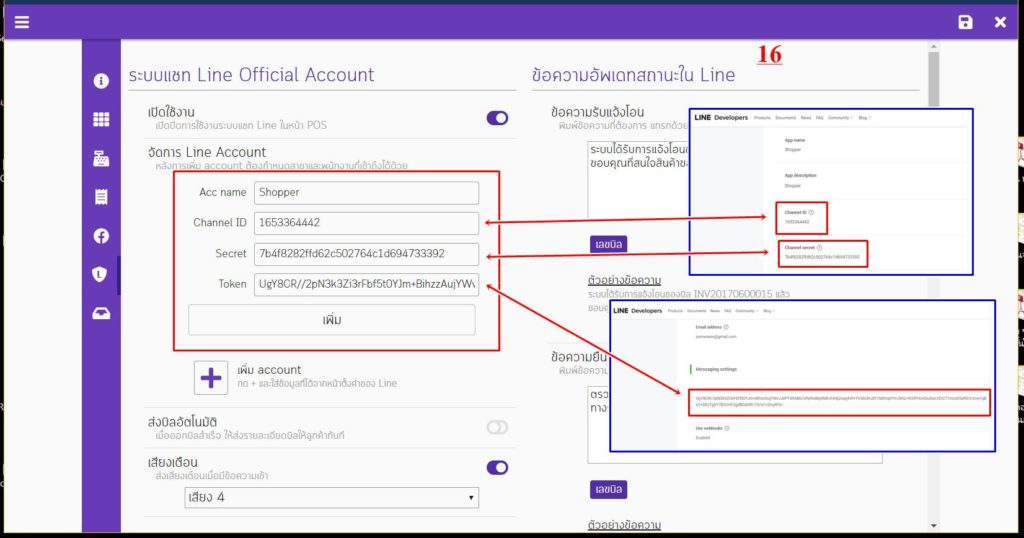
Task: Click the scrollbar down arrow
Action: click(x=933, y=526)
